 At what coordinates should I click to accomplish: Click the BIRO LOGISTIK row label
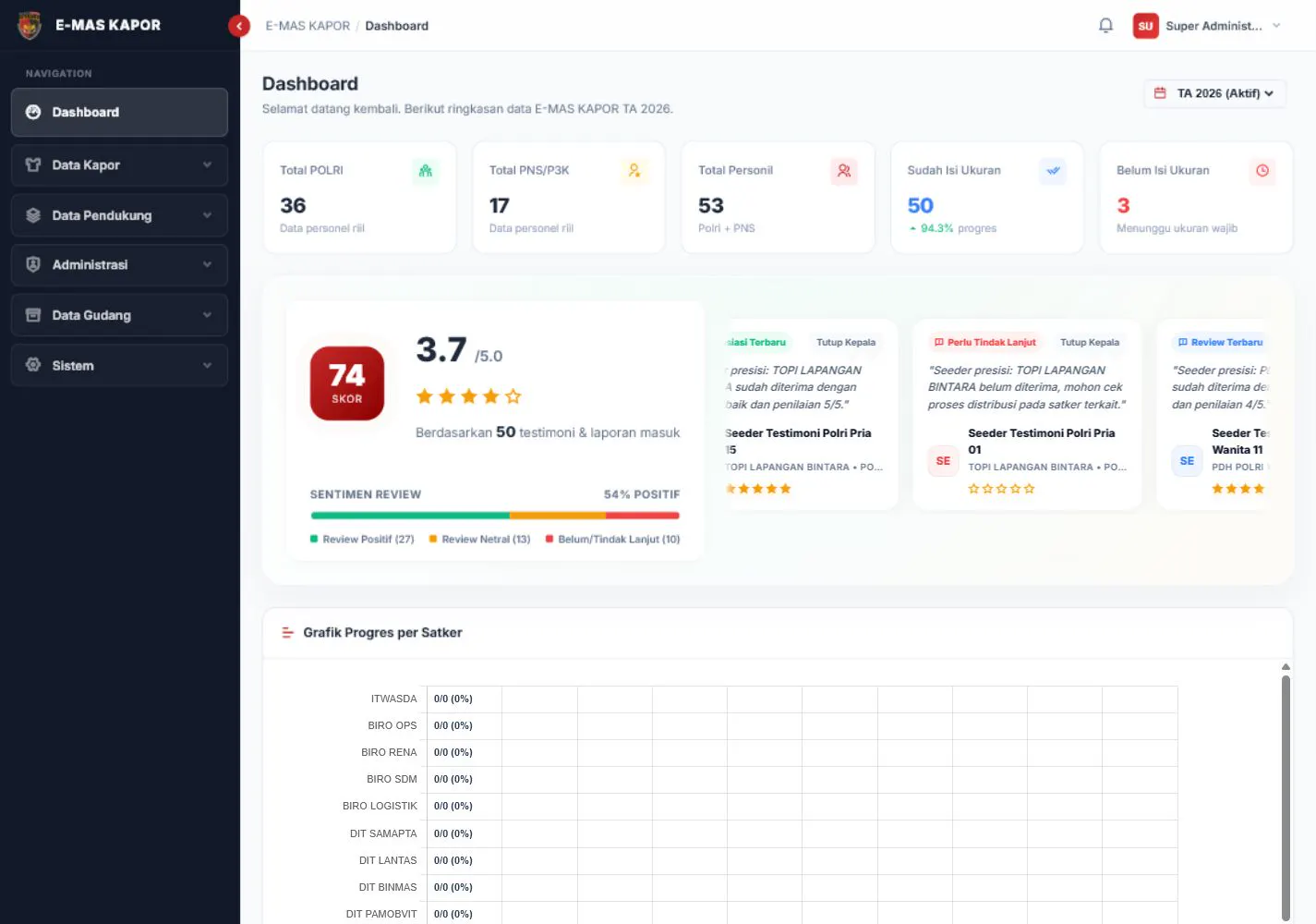380,806
